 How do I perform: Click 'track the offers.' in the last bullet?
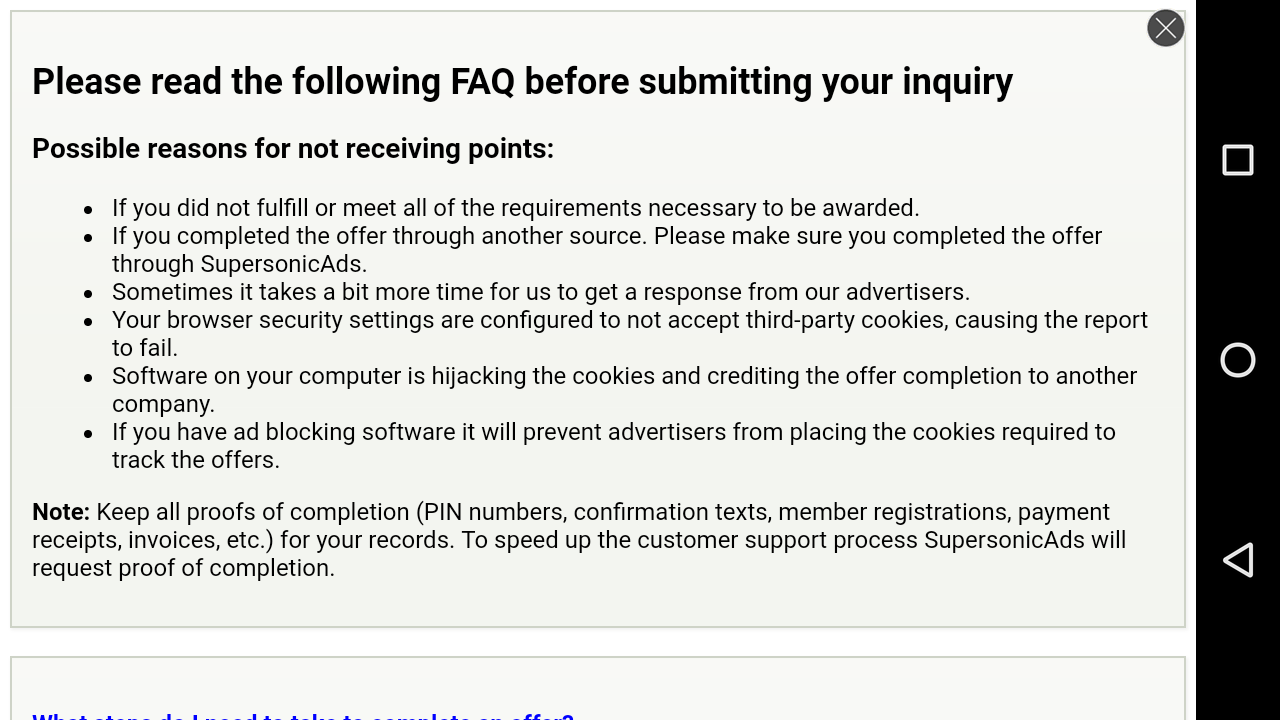195,460
